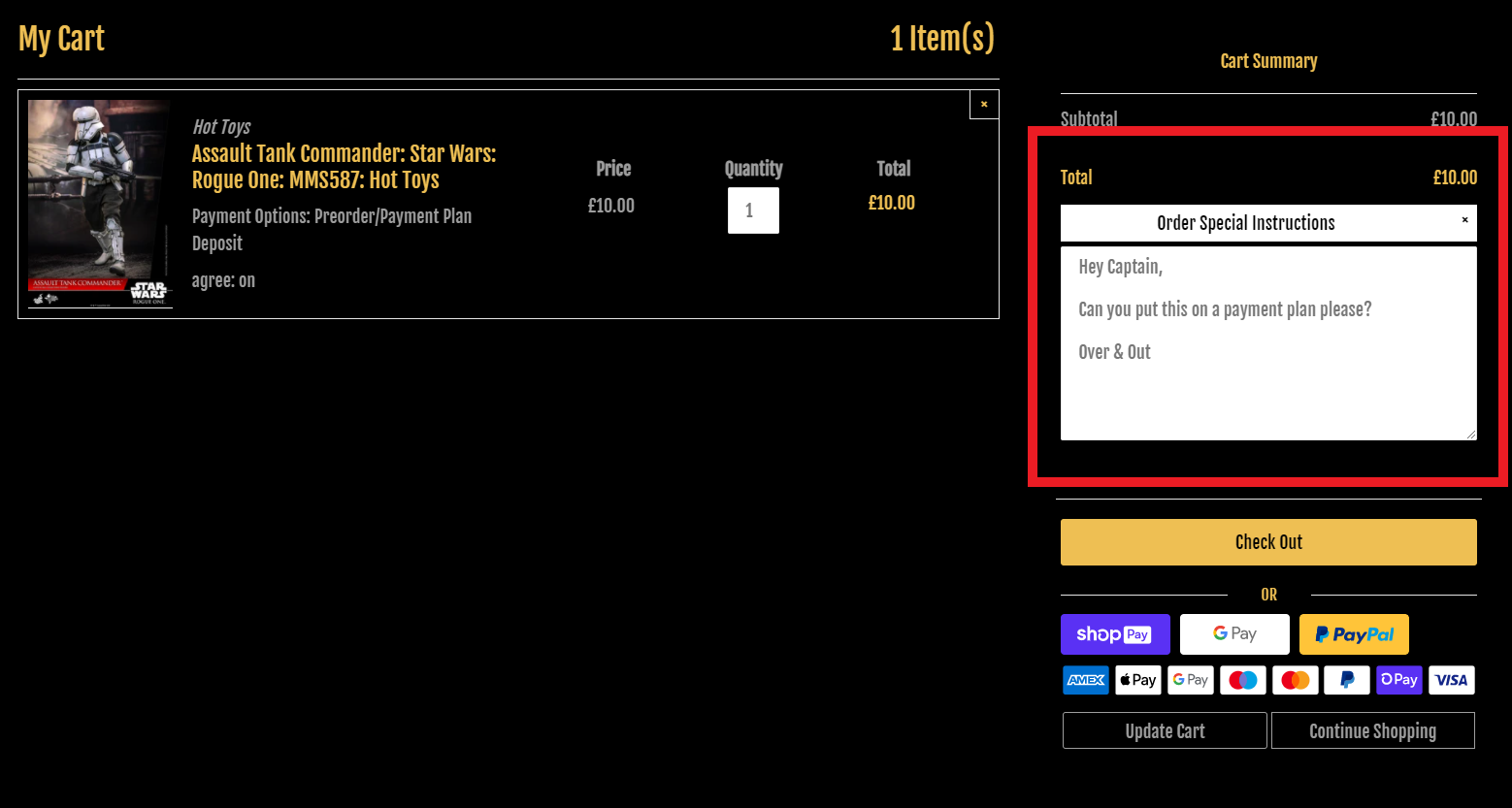1512x808 pixels.
Task: Click the My Cart heading
Action: (x=61, y=39)
